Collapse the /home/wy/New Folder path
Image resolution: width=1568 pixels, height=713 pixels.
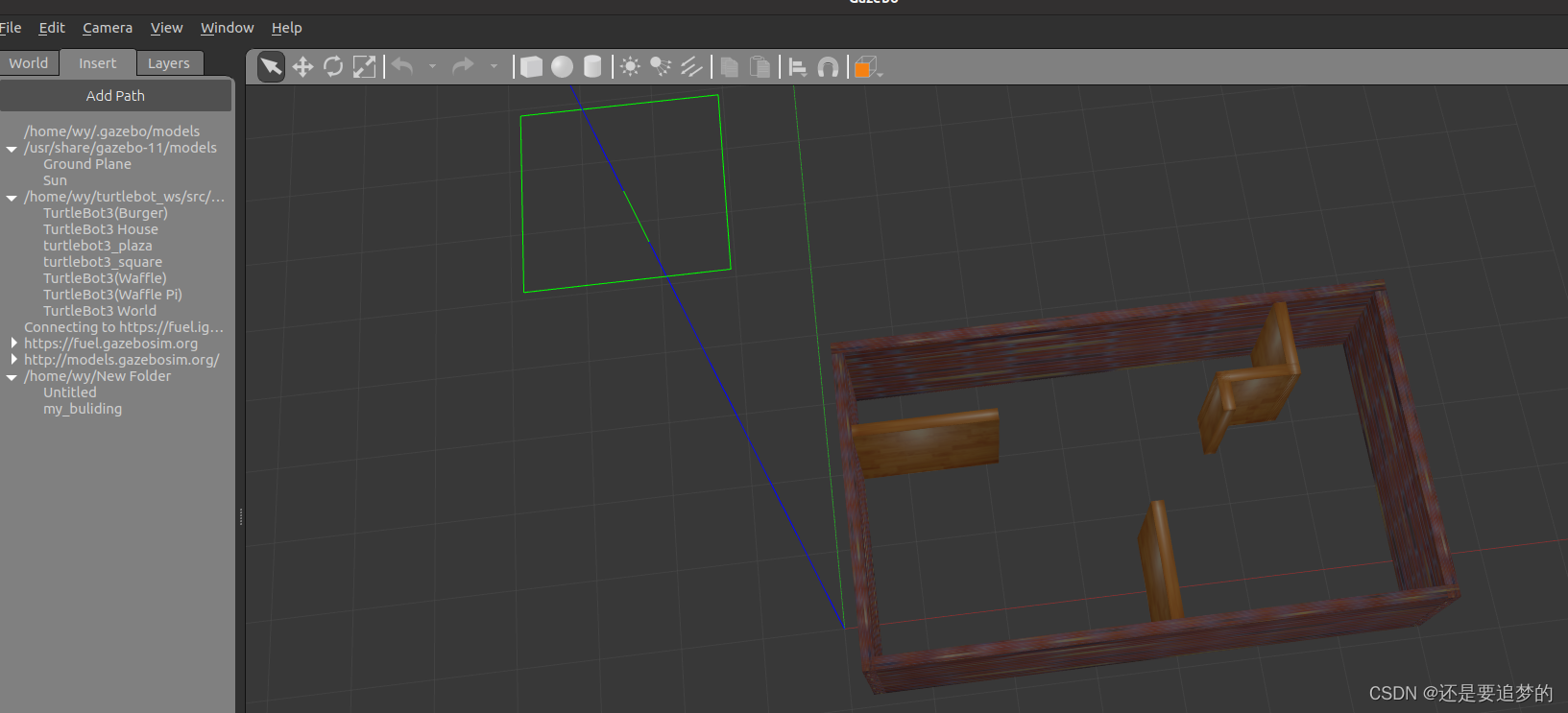[12, 377]
